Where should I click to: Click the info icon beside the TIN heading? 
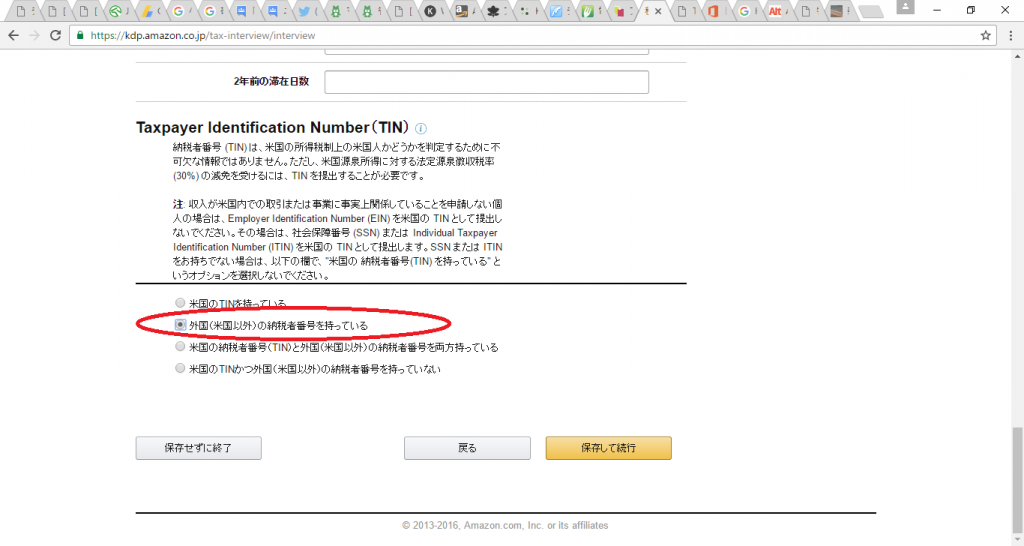pyautogui.click(x=421, y=129)
